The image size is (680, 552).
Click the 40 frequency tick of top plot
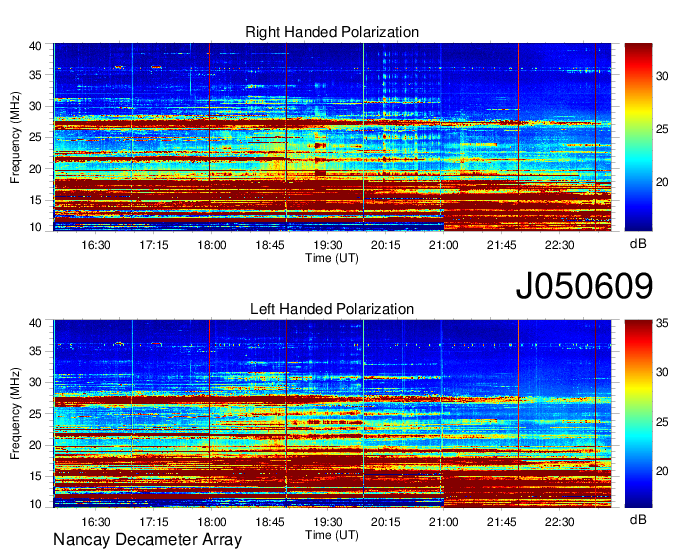point(35,46)
